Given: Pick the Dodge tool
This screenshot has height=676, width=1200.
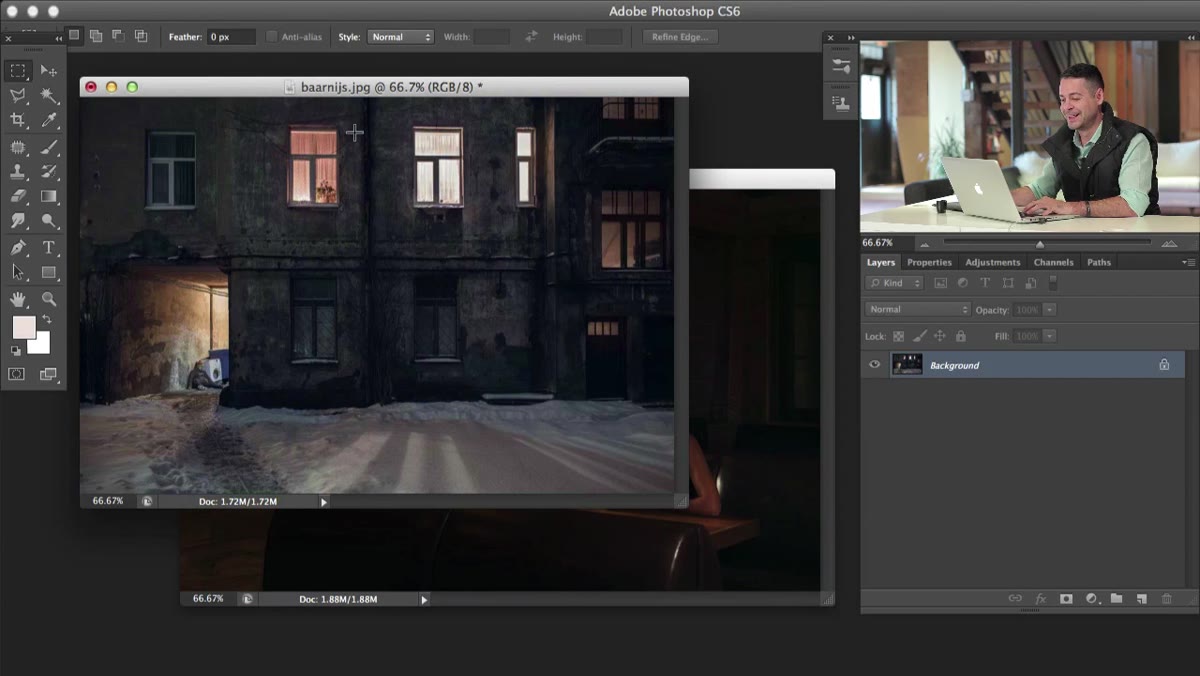Looking at the screenshot, I should pos(48,222).
